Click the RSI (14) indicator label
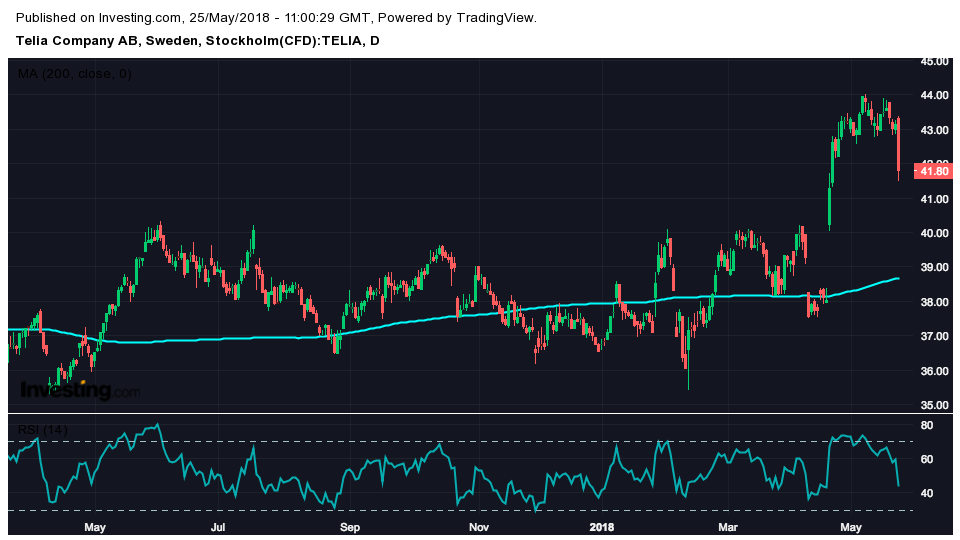Image resolution: width=960 pixels, height=540 pixels. click(43, 430)
